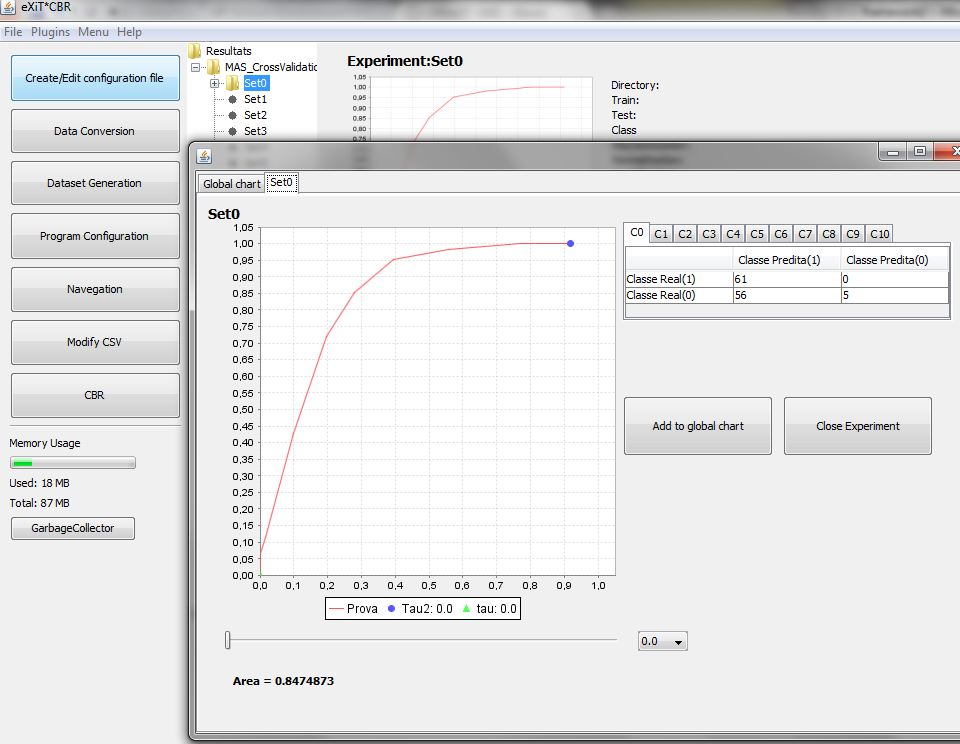Click the Java icon in the eXiT*CBR title bar
The image size is (960, 744).
[8, 7]
